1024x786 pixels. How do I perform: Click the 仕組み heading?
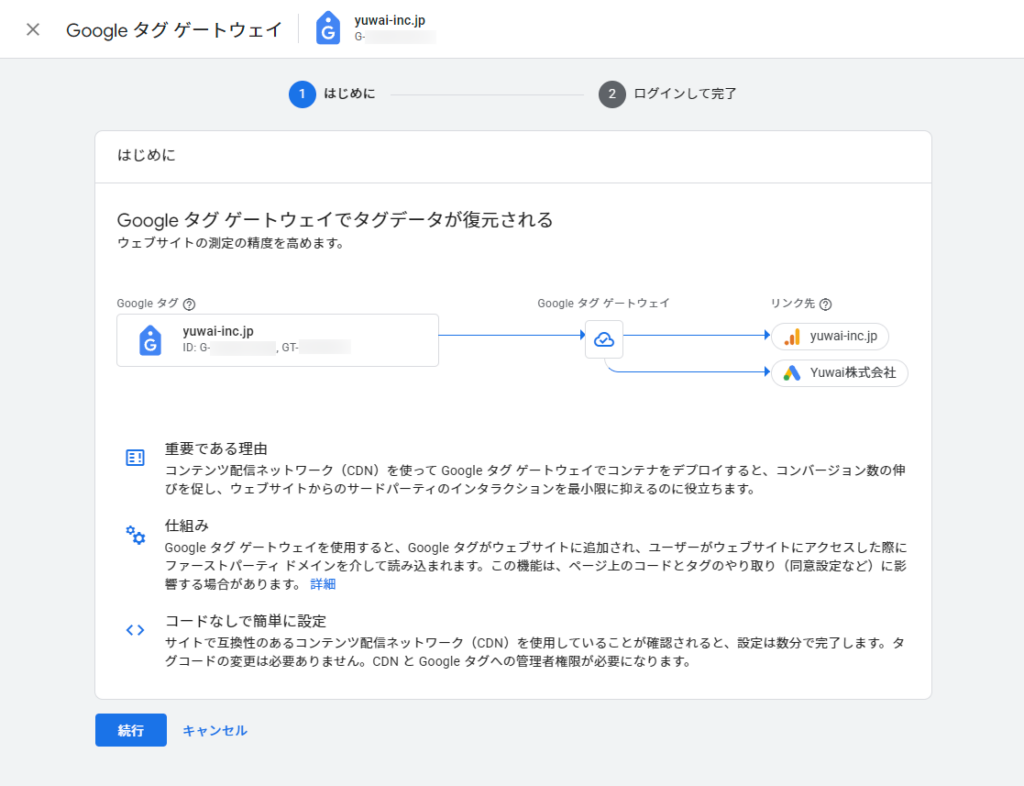(187, 526)
